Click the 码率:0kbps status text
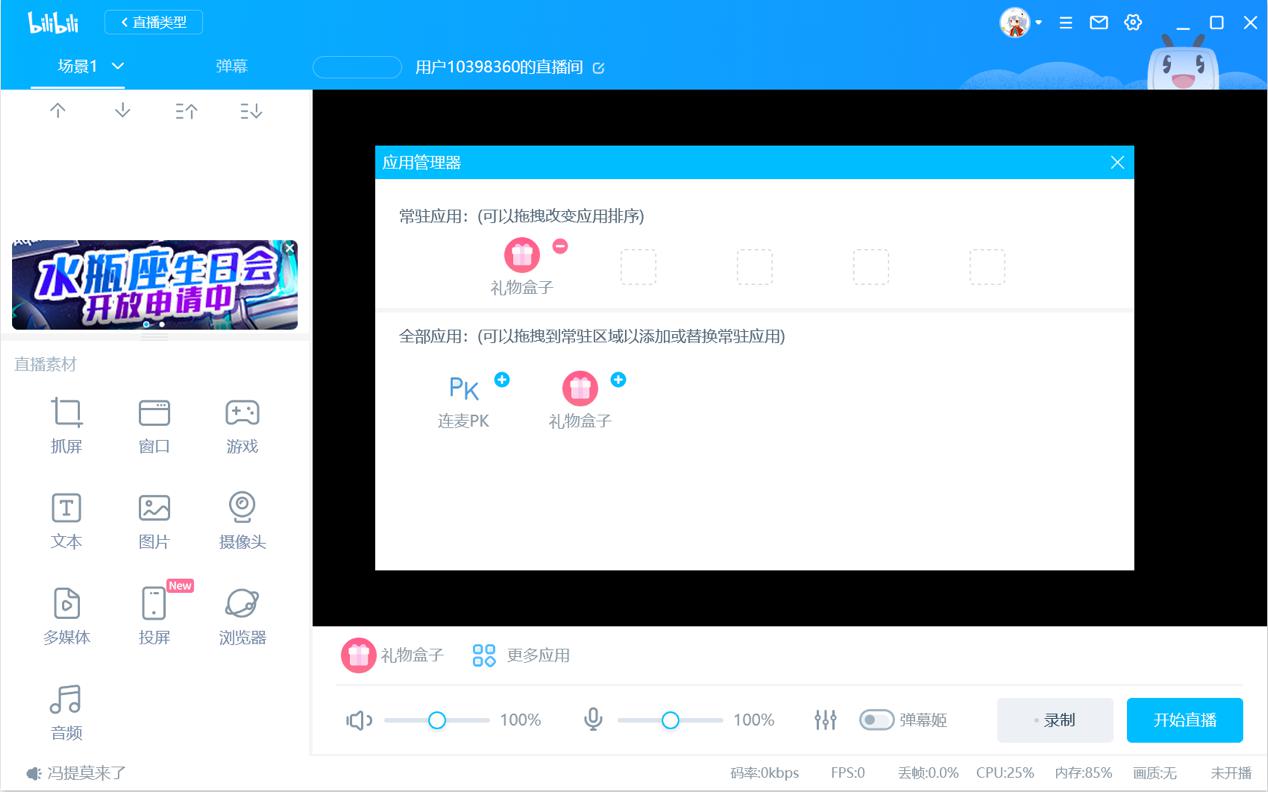Image resolution: width=1268 pixels, height=792 pixels. [x=765, y=773]
